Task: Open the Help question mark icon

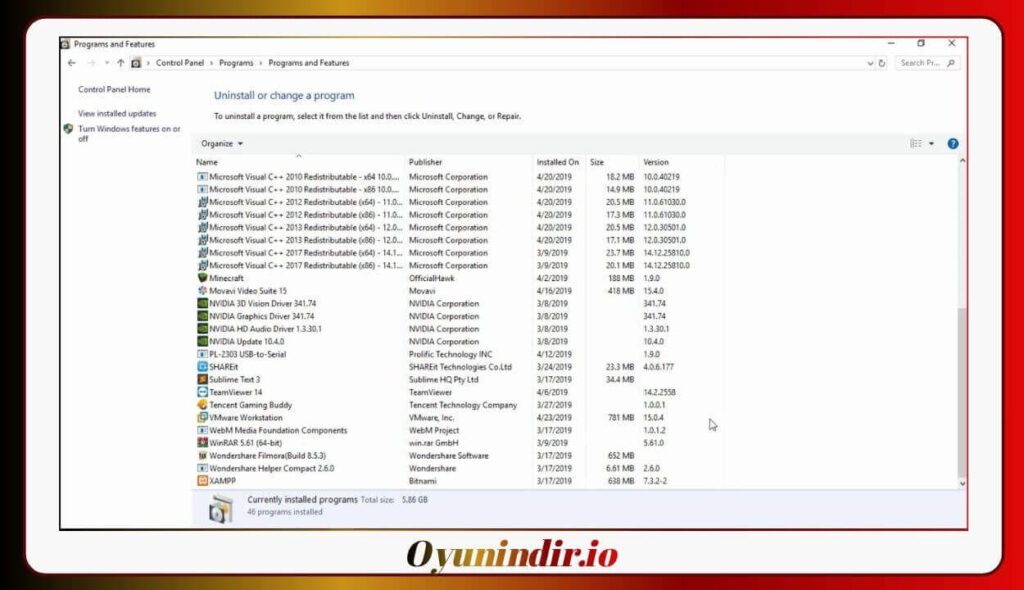Action: [x=953, y=144]
